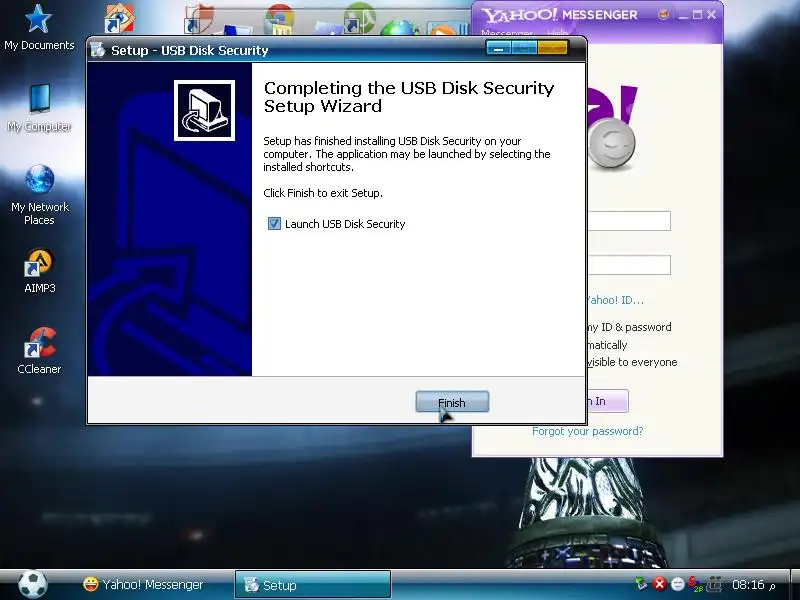Switch to Yahoo! Messenger taskbar button
The image size is (800, 600).
click(143, 584)
